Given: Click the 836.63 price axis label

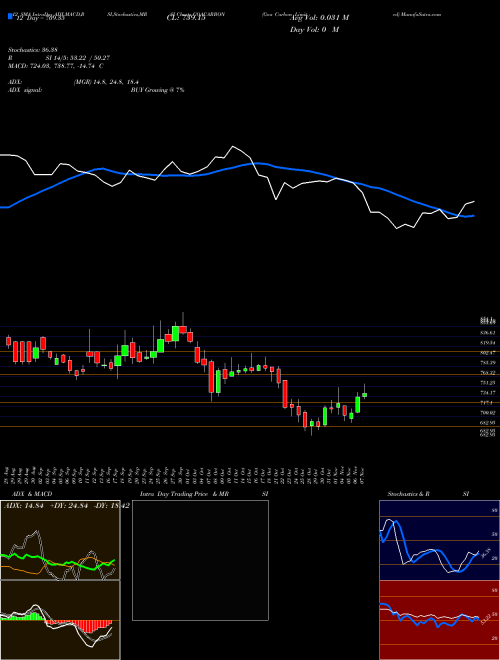Looking at the screenshot, I should point(487,333).
